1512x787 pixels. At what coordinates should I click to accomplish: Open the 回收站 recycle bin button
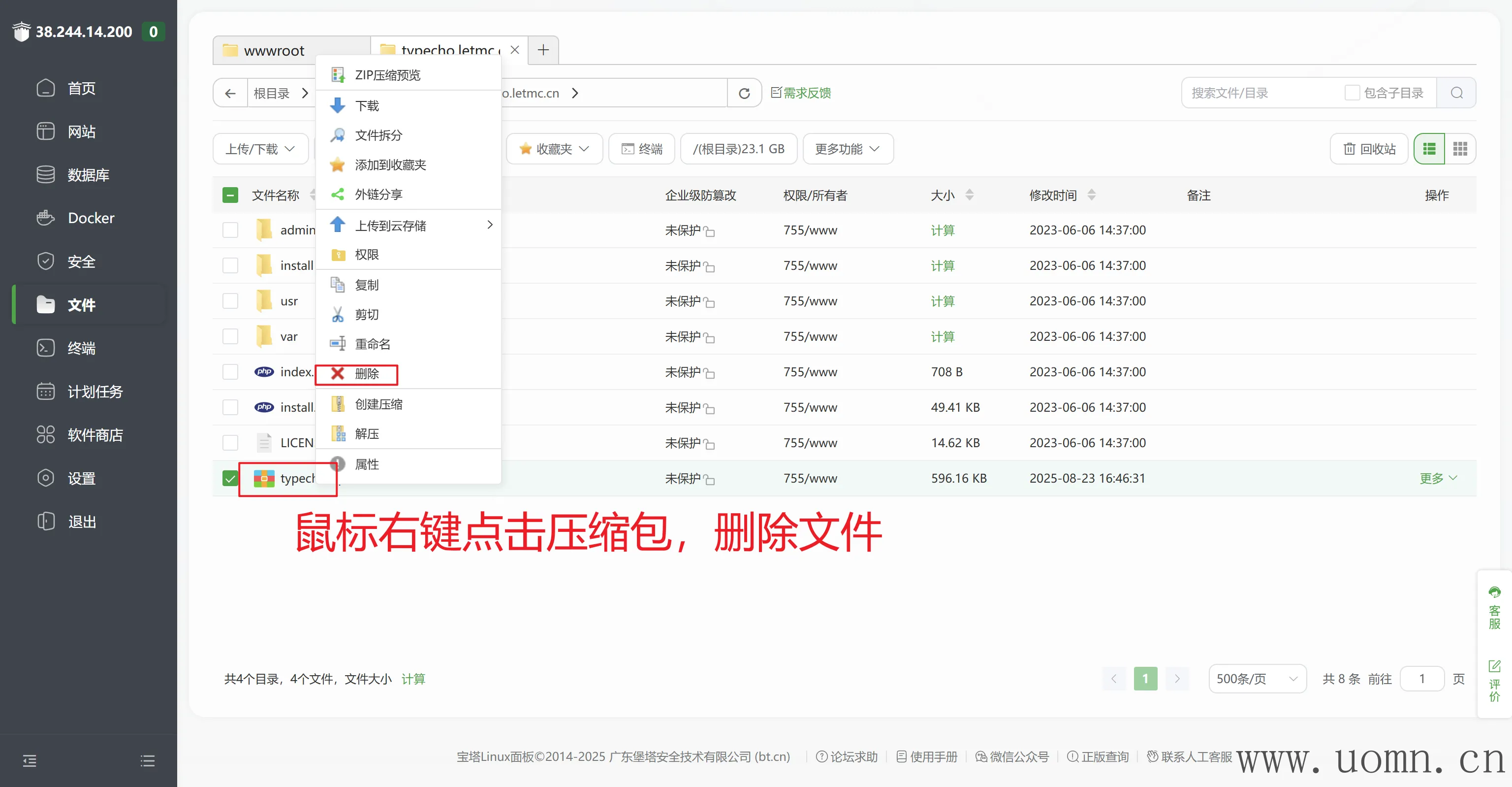tap(1369, 149)
